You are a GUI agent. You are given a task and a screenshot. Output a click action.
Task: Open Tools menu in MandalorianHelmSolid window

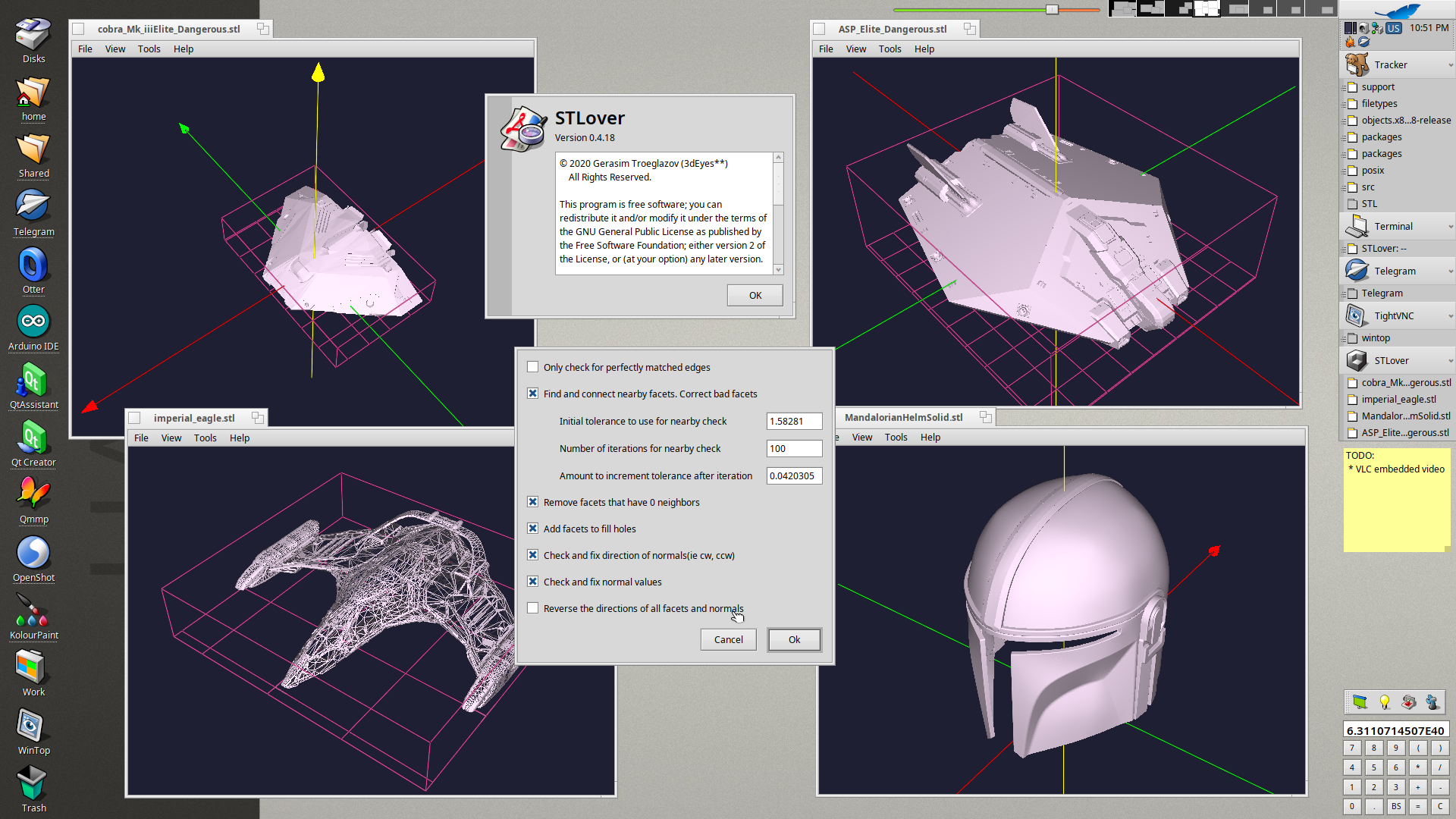(896, 437)
